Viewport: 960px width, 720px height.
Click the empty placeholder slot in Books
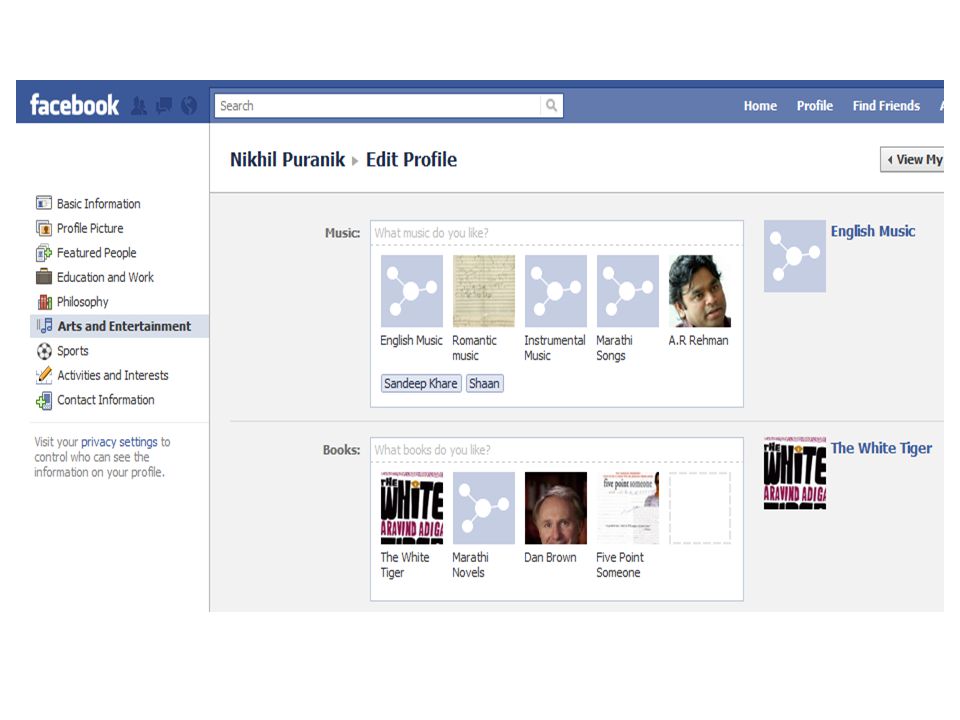(700, 508)
